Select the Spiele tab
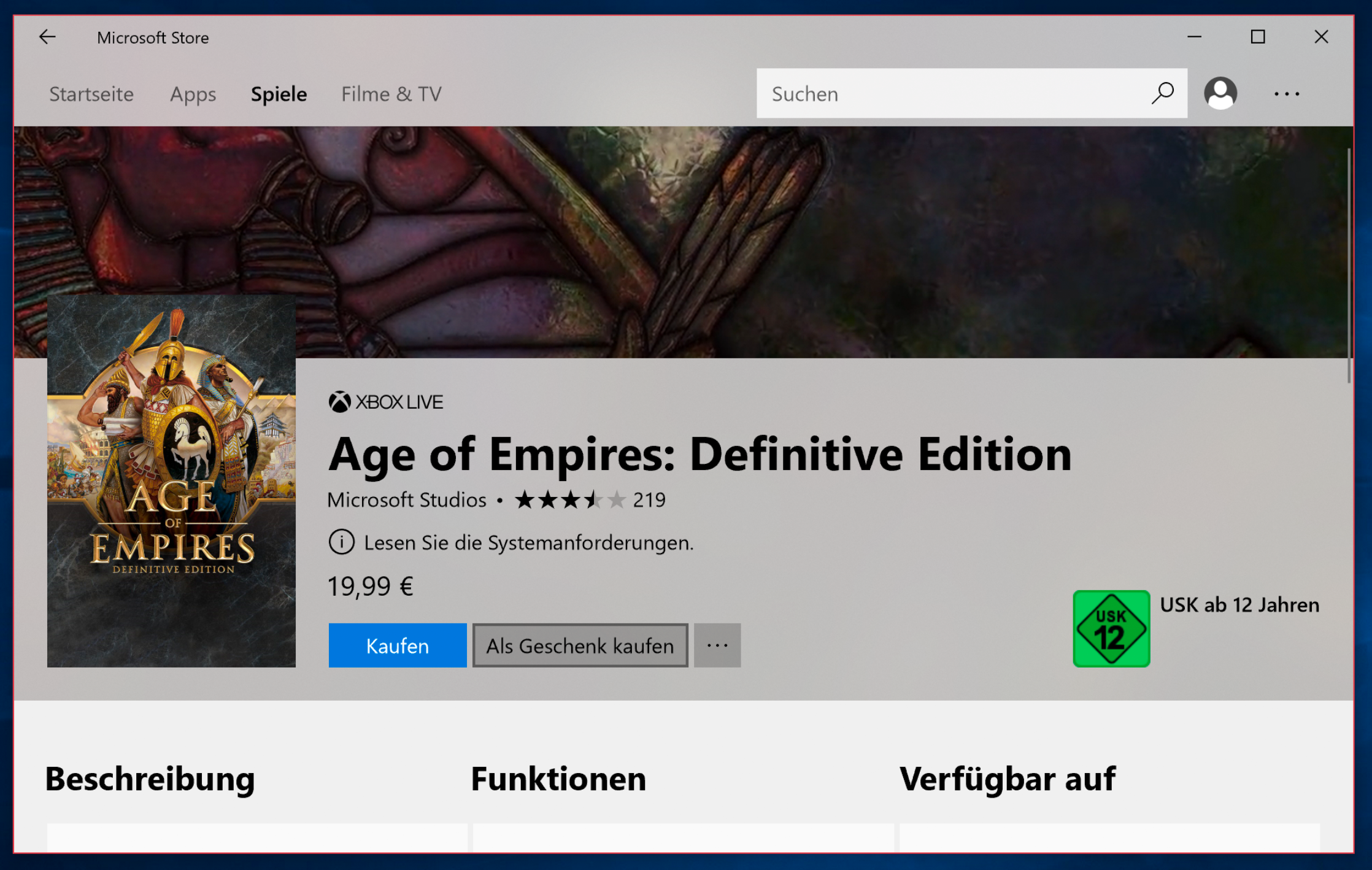 pos(279,94)
